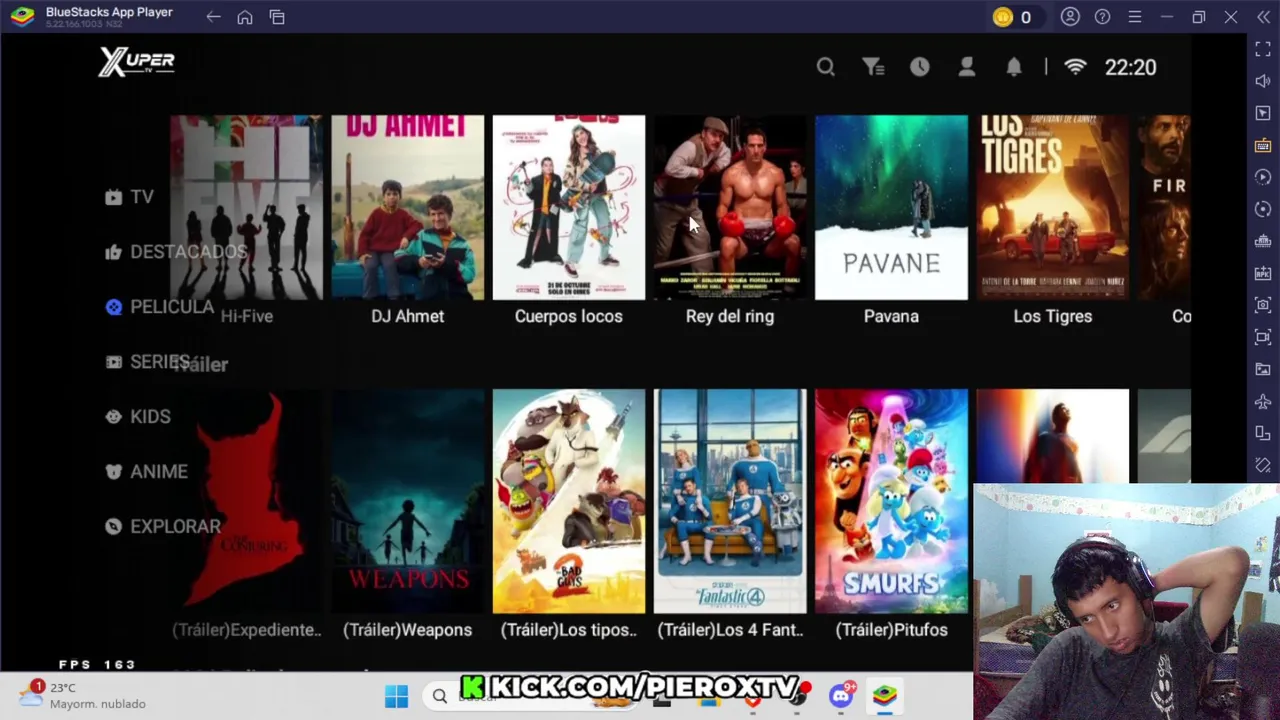Open the Los Tigres movie poster
The image size is (1280, 720).
pyautogui.click(x=1052, y=207)
